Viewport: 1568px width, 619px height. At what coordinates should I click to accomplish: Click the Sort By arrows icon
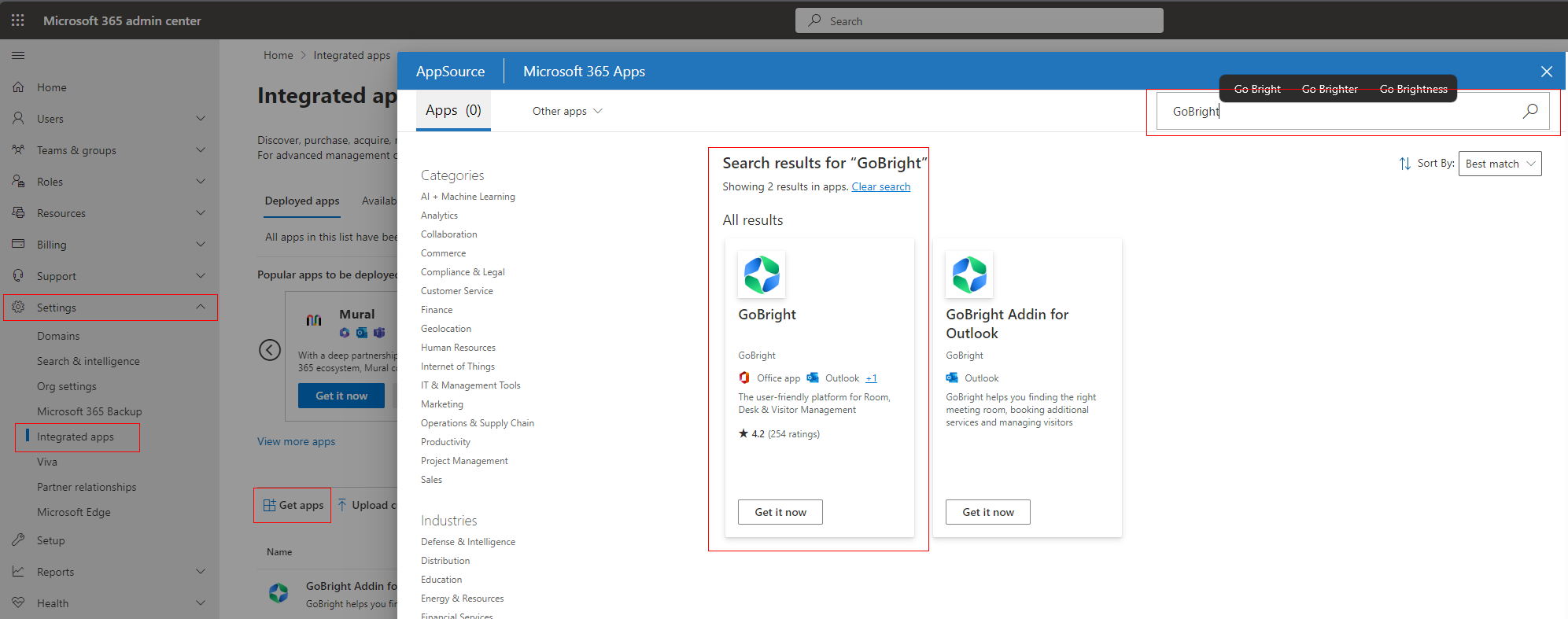point(1404,164)
